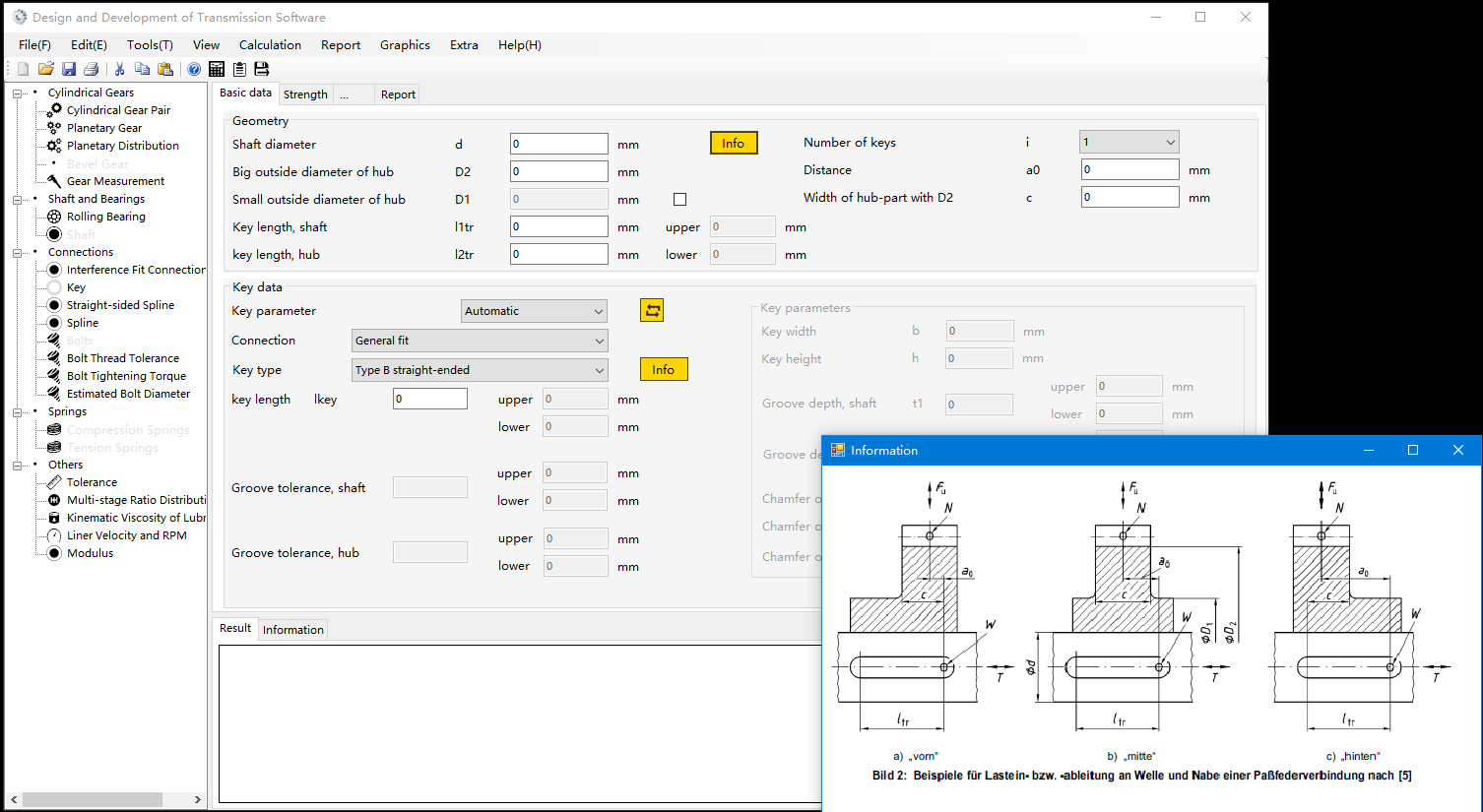This screenshot has width=1483, height=812.
Task: Select the Key item in Connections tree
Action: [76, 287]
